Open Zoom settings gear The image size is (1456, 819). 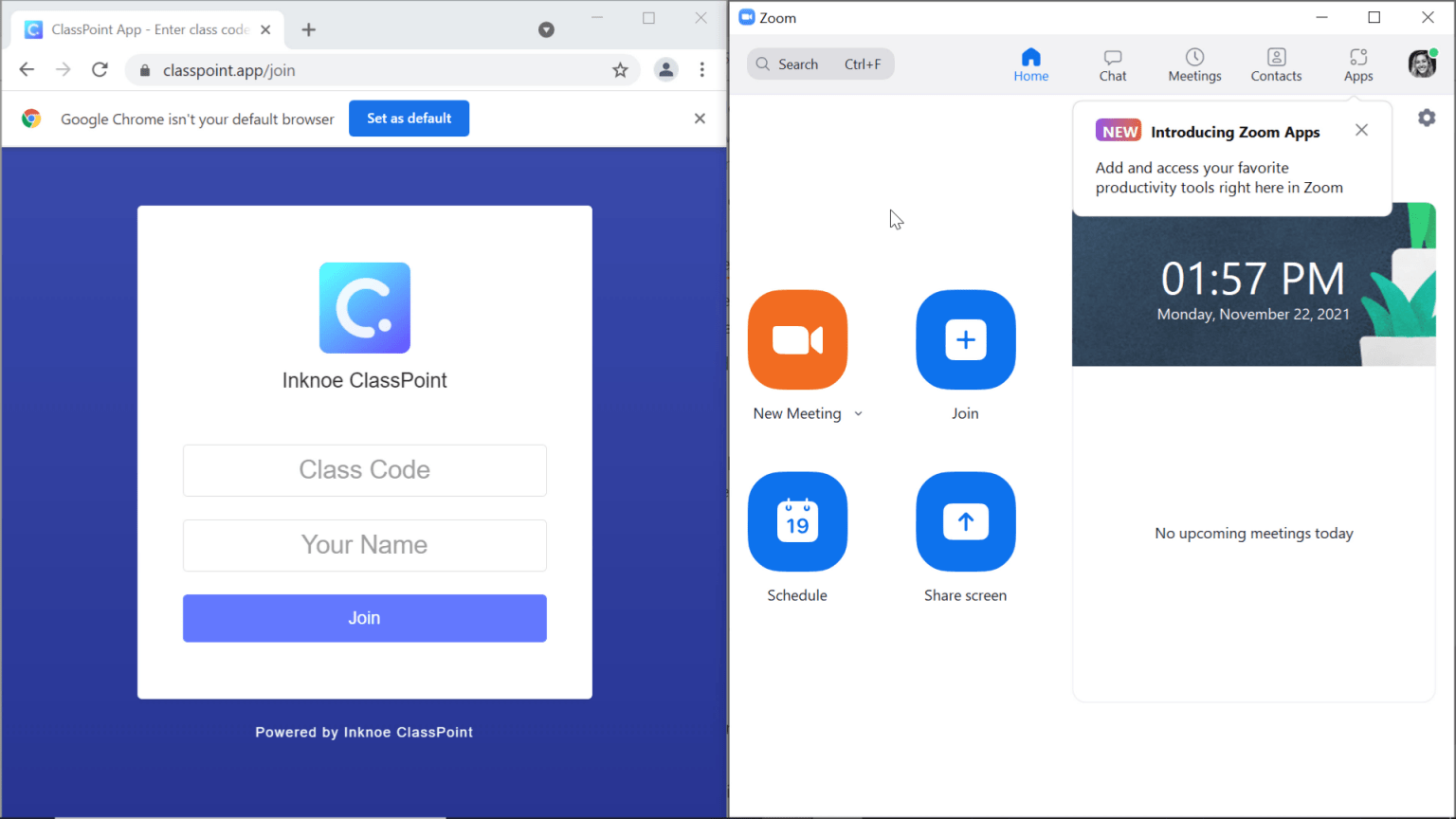pos(1427,118)
